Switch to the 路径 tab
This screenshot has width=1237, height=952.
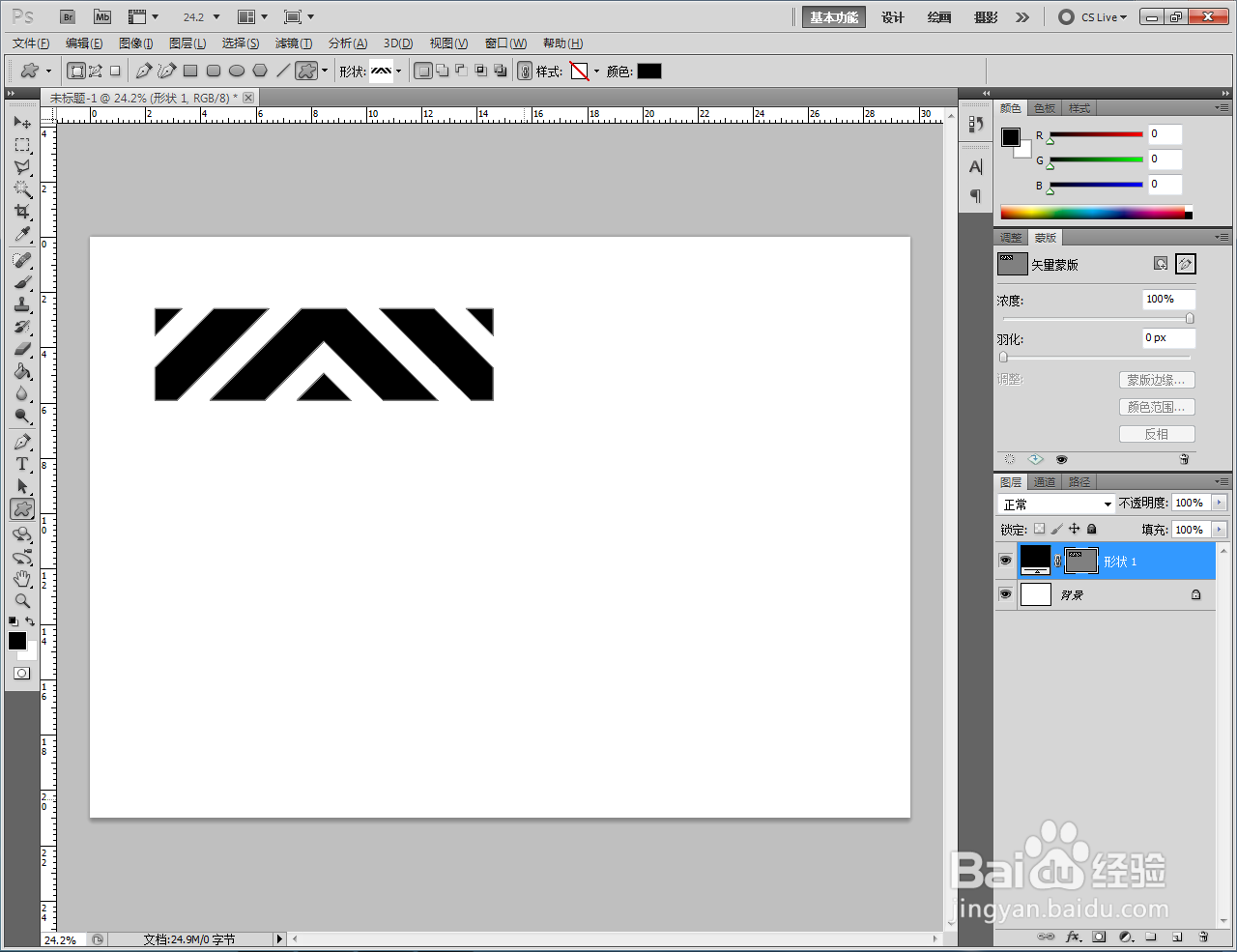pyautogui.click(x=1079, y=481)
